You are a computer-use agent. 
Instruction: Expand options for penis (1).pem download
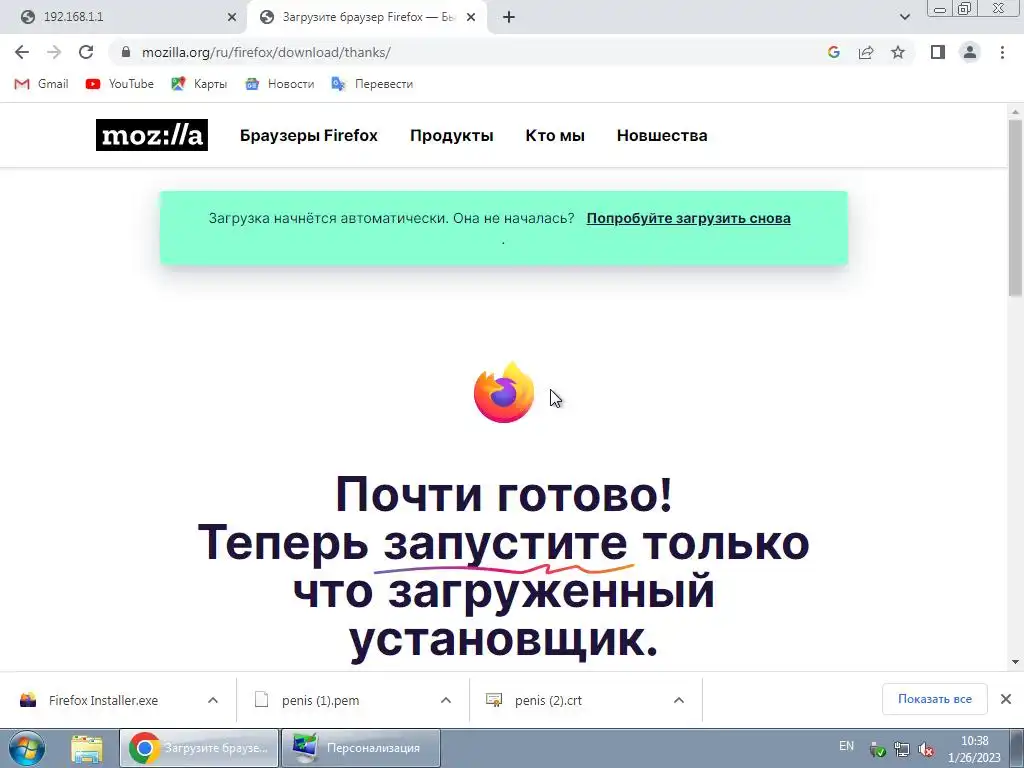[446, 700]
